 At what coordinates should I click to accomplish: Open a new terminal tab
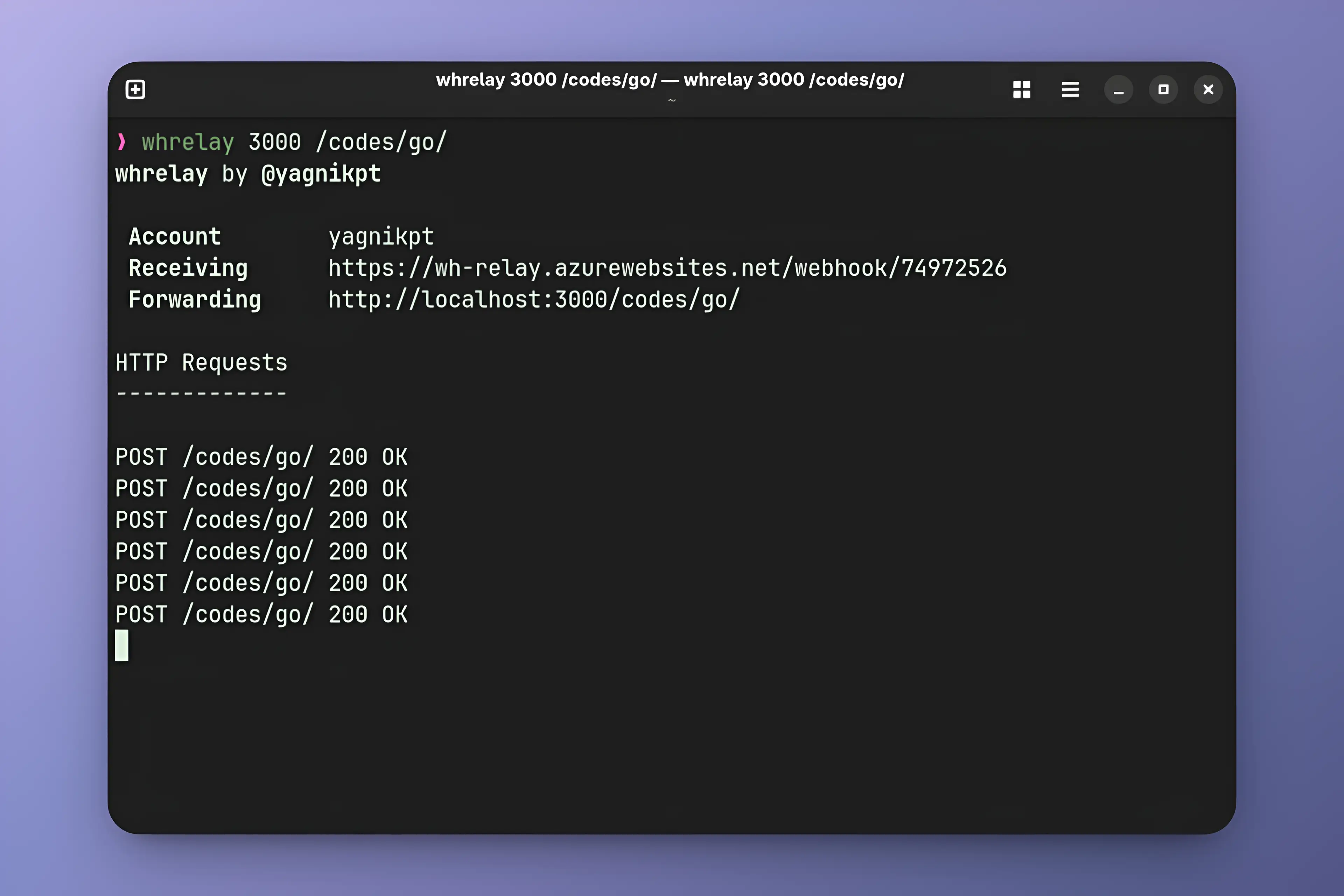pyautogui.click(x=135, y=90)
